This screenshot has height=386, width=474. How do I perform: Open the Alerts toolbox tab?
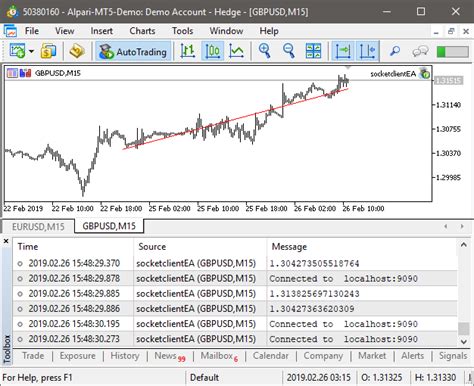tap(412, 356)
